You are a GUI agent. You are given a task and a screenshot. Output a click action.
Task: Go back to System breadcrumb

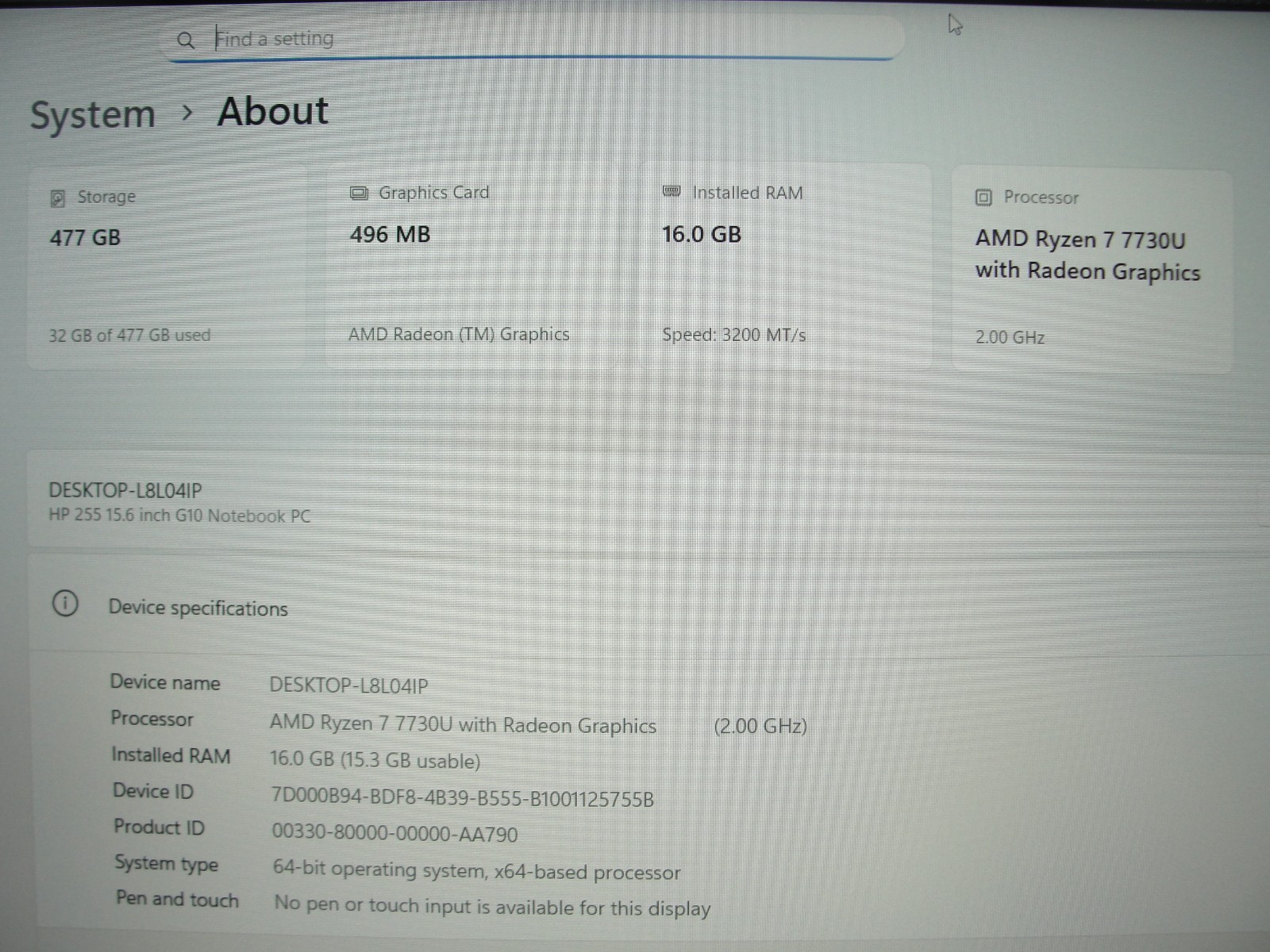pyautogui.click(x=92, y=115)
